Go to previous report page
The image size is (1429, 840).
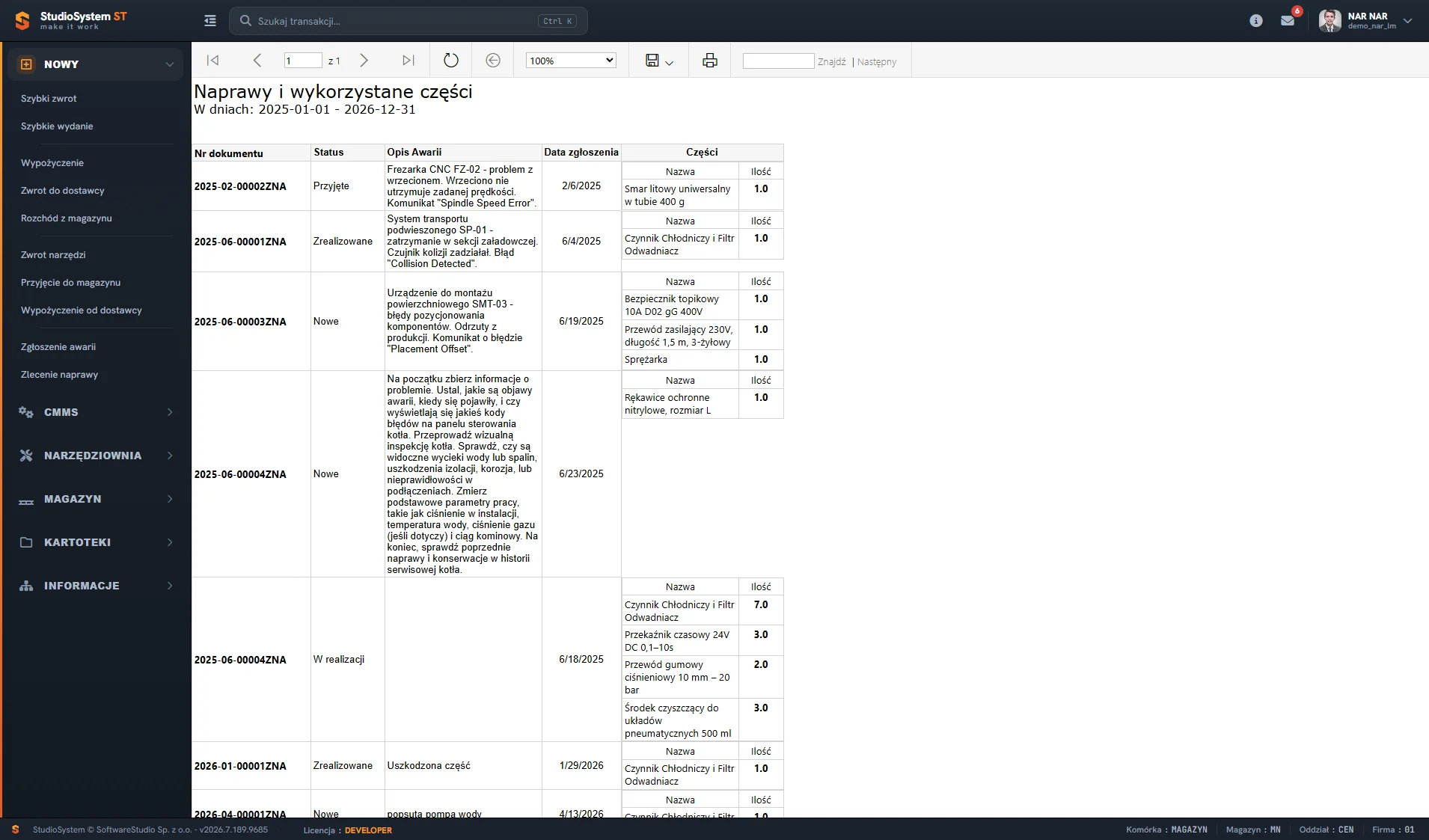pos(257,61)
